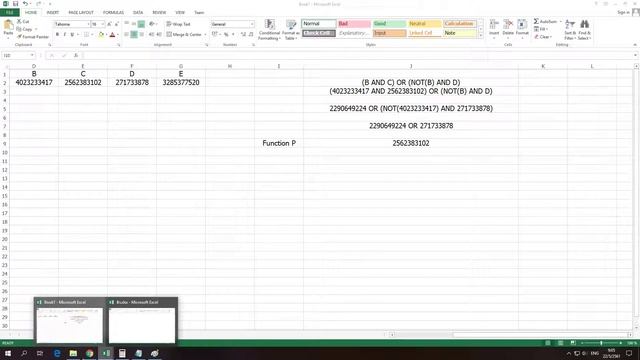Expand the cell styles gallery
The width and height of the screenshot is (640, 360).
[480, 36]
